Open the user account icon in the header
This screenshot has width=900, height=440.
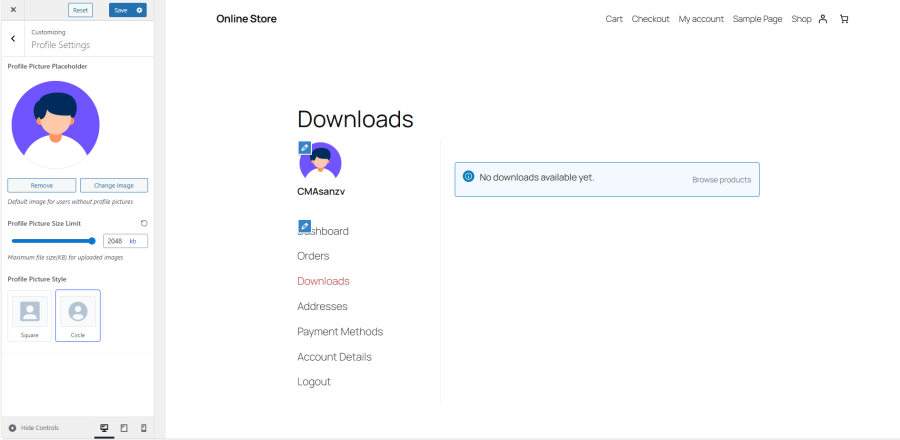823,19
